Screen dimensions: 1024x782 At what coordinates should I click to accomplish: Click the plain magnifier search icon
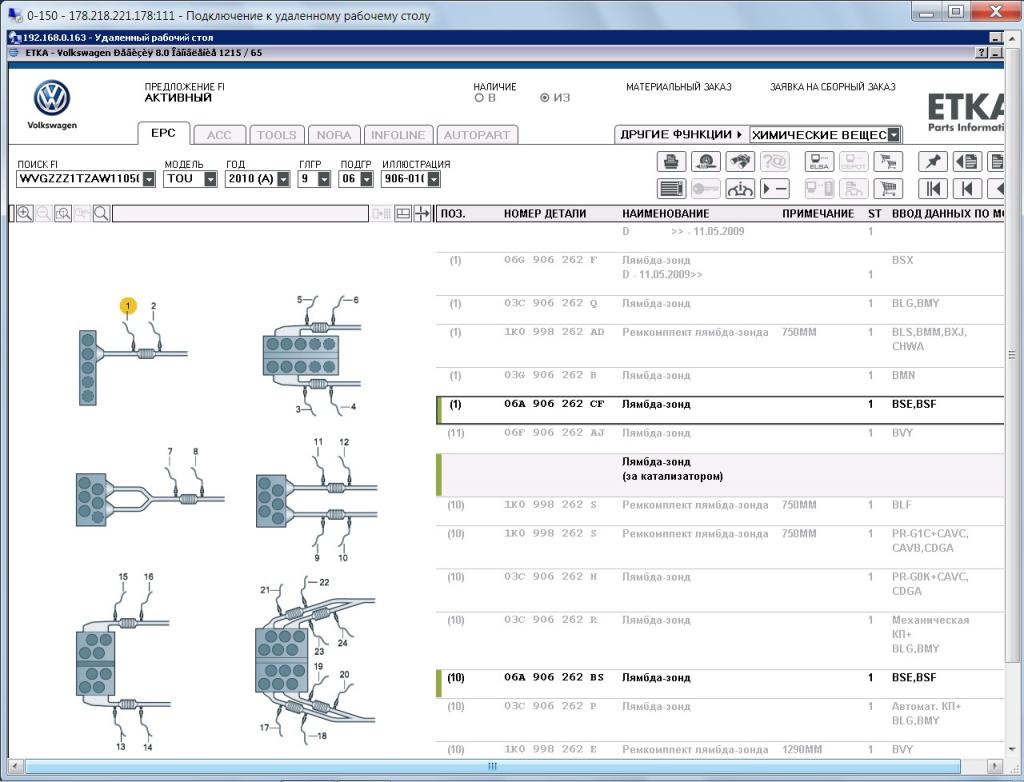pyautogui.click(x=101, y=214)
